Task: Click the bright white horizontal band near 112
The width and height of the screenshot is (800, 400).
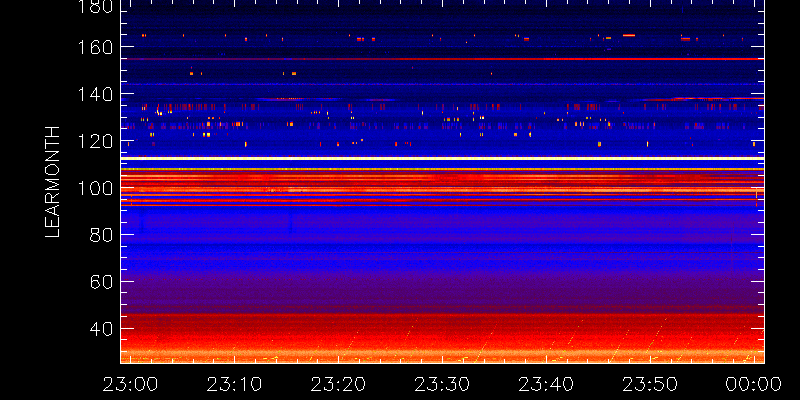Action: pyautogui.click(x=442, y=159)
